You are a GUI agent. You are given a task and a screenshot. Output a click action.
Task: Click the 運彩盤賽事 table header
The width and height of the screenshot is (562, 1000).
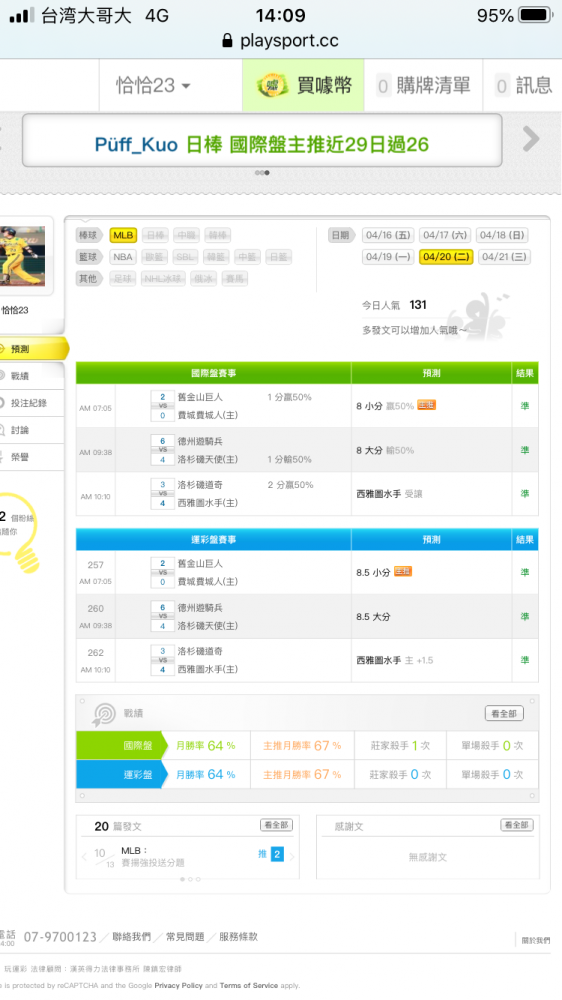tap(214, 540)
